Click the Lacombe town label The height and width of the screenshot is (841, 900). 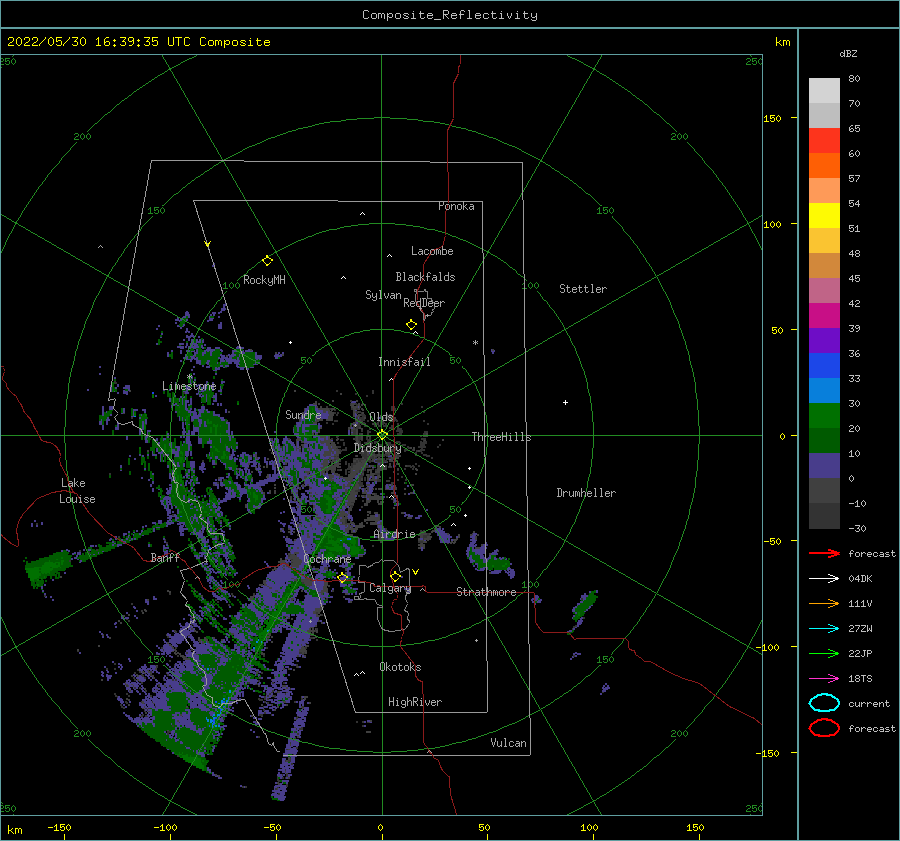point(432,251)
